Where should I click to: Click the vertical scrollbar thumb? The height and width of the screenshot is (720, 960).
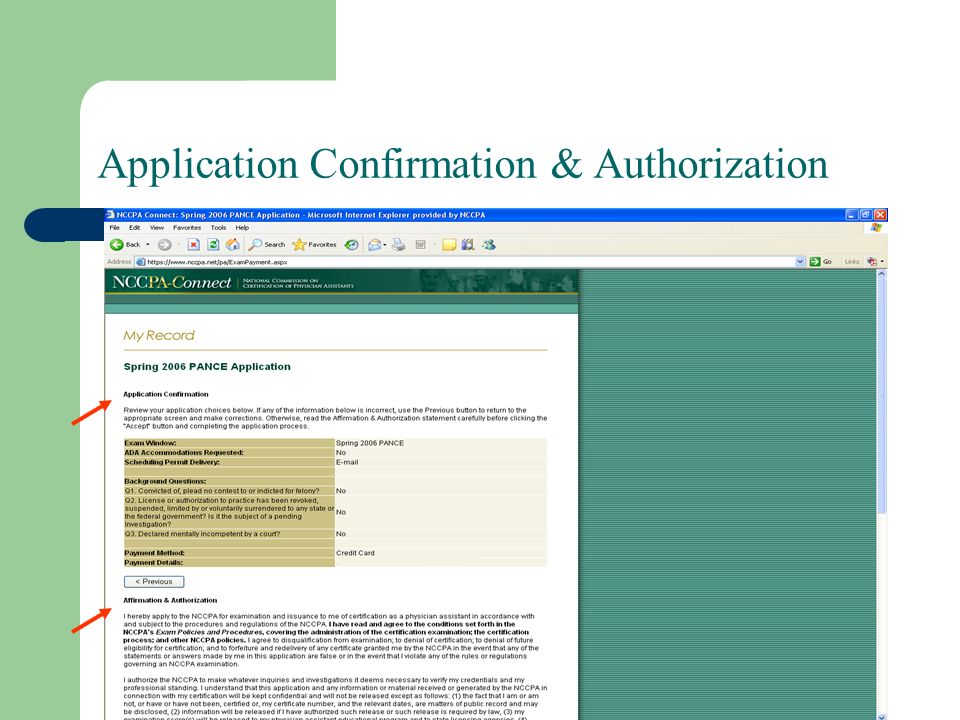pyautogui.click(x=882, y=397)
